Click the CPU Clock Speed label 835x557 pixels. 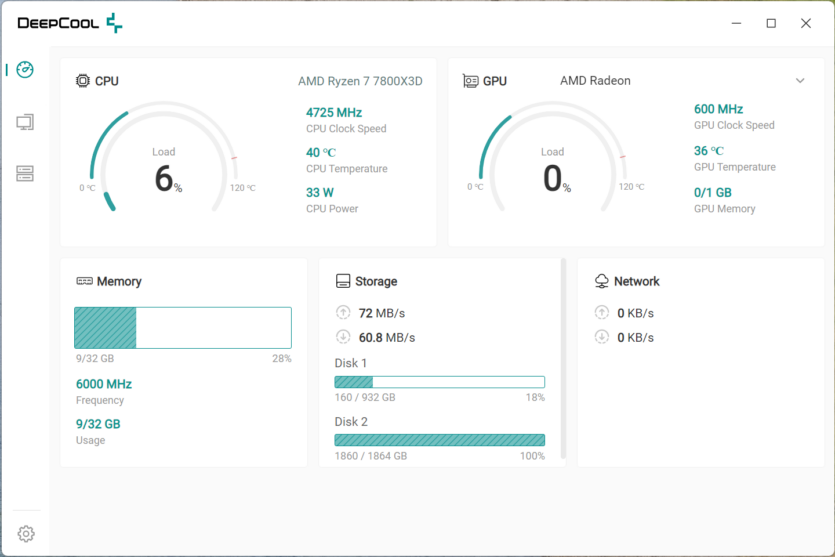[x=346, y=128]
